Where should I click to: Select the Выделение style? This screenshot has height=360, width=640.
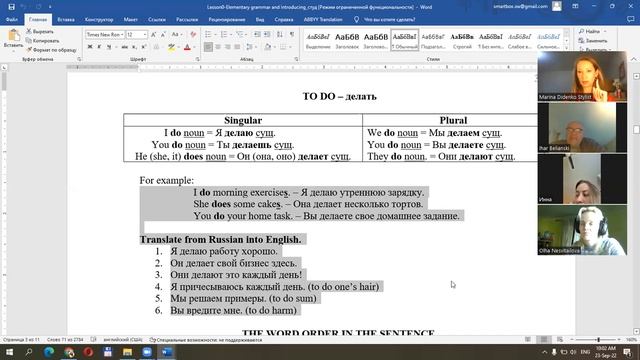pos(318,40)
